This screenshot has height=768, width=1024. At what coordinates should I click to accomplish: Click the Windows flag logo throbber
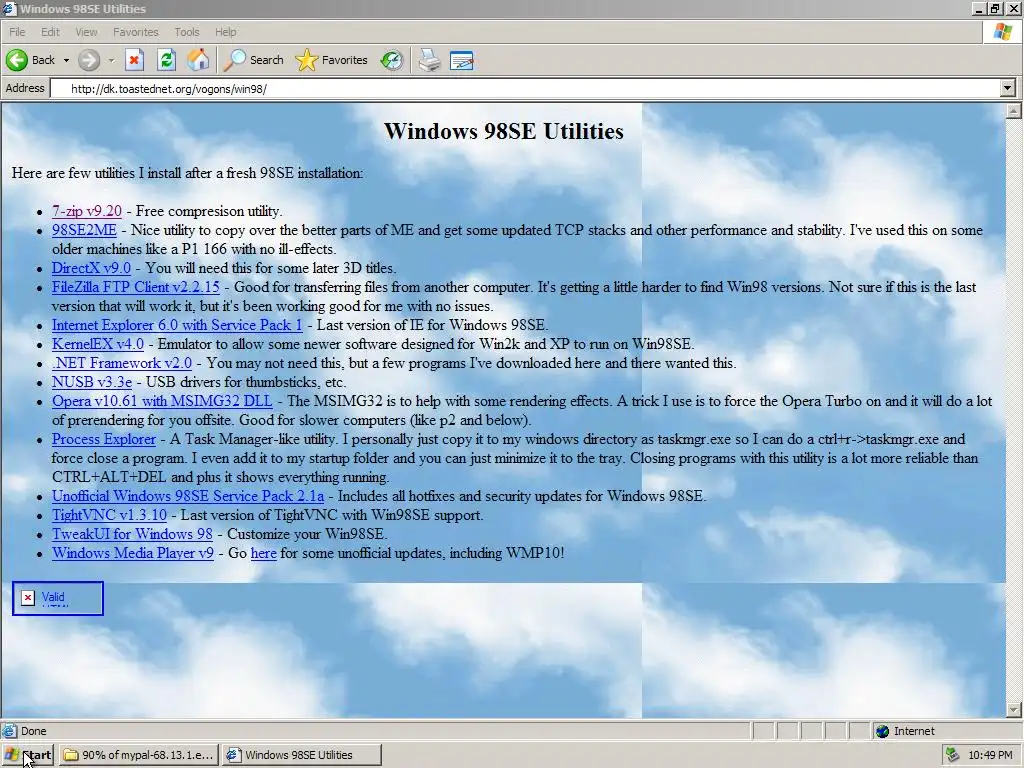1002,32
